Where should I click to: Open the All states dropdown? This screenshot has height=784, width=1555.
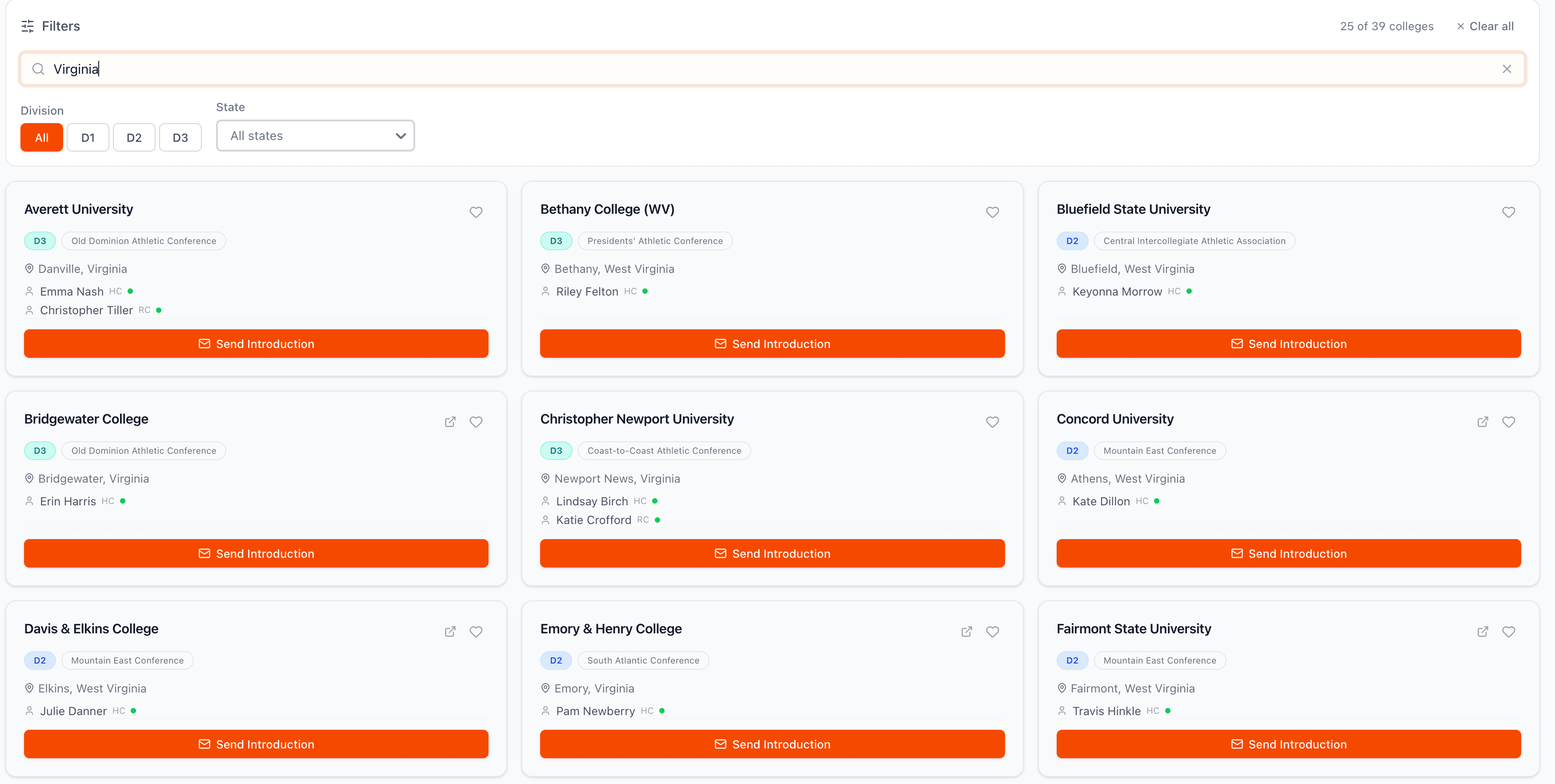coord(315,136)
